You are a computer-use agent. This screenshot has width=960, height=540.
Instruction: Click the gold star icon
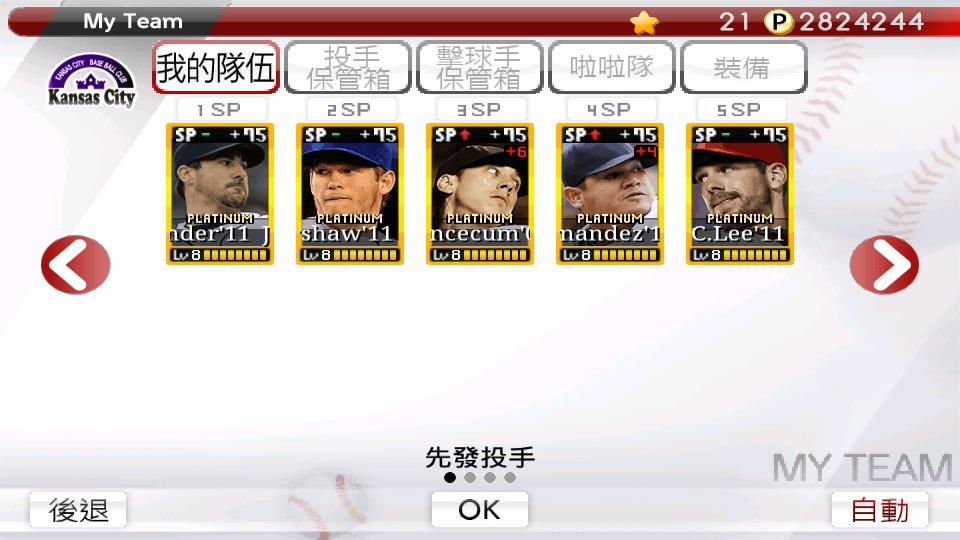(644, 23)
